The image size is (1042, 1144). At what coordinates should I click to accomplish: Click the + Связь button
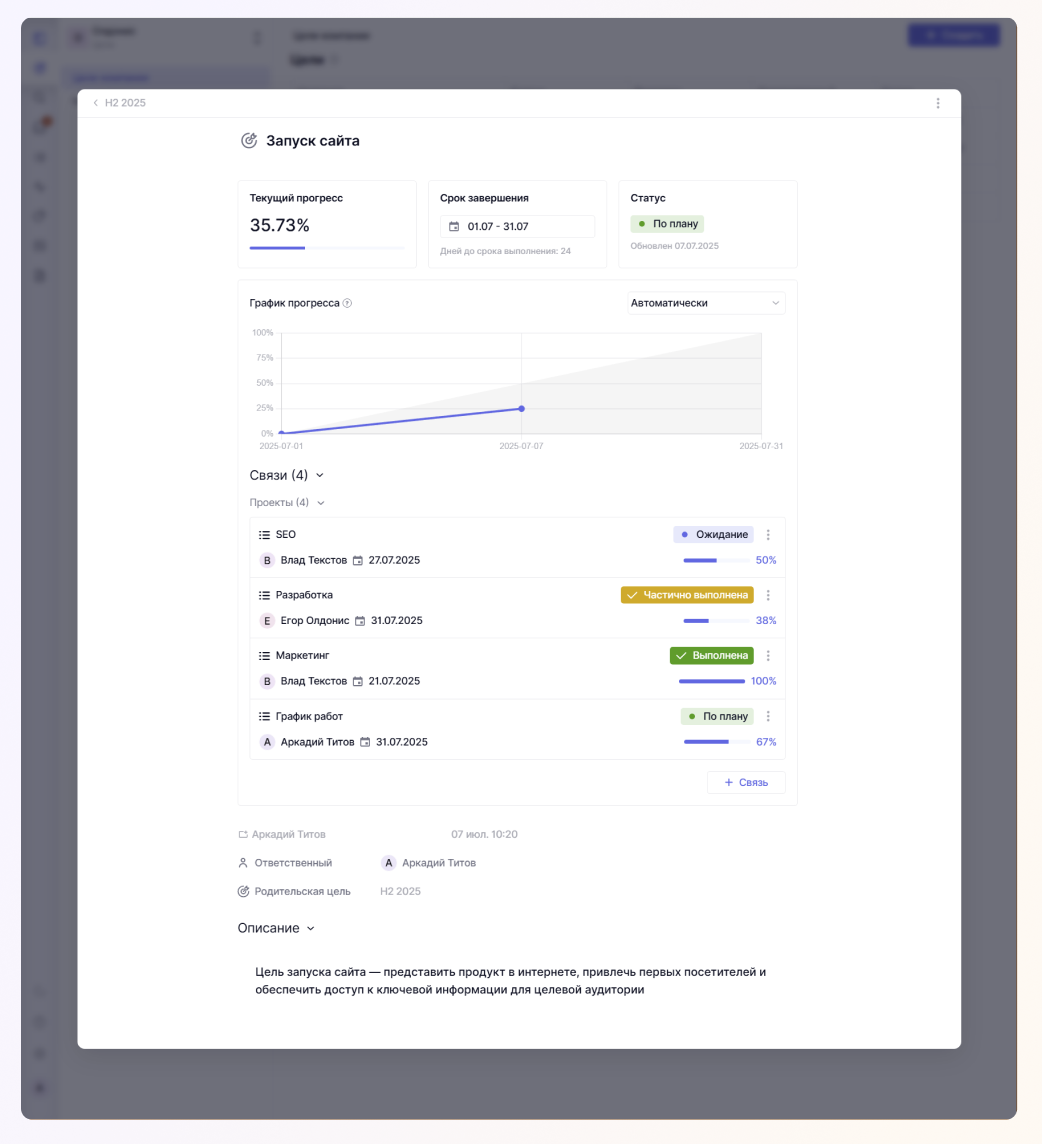click(746, 782)
